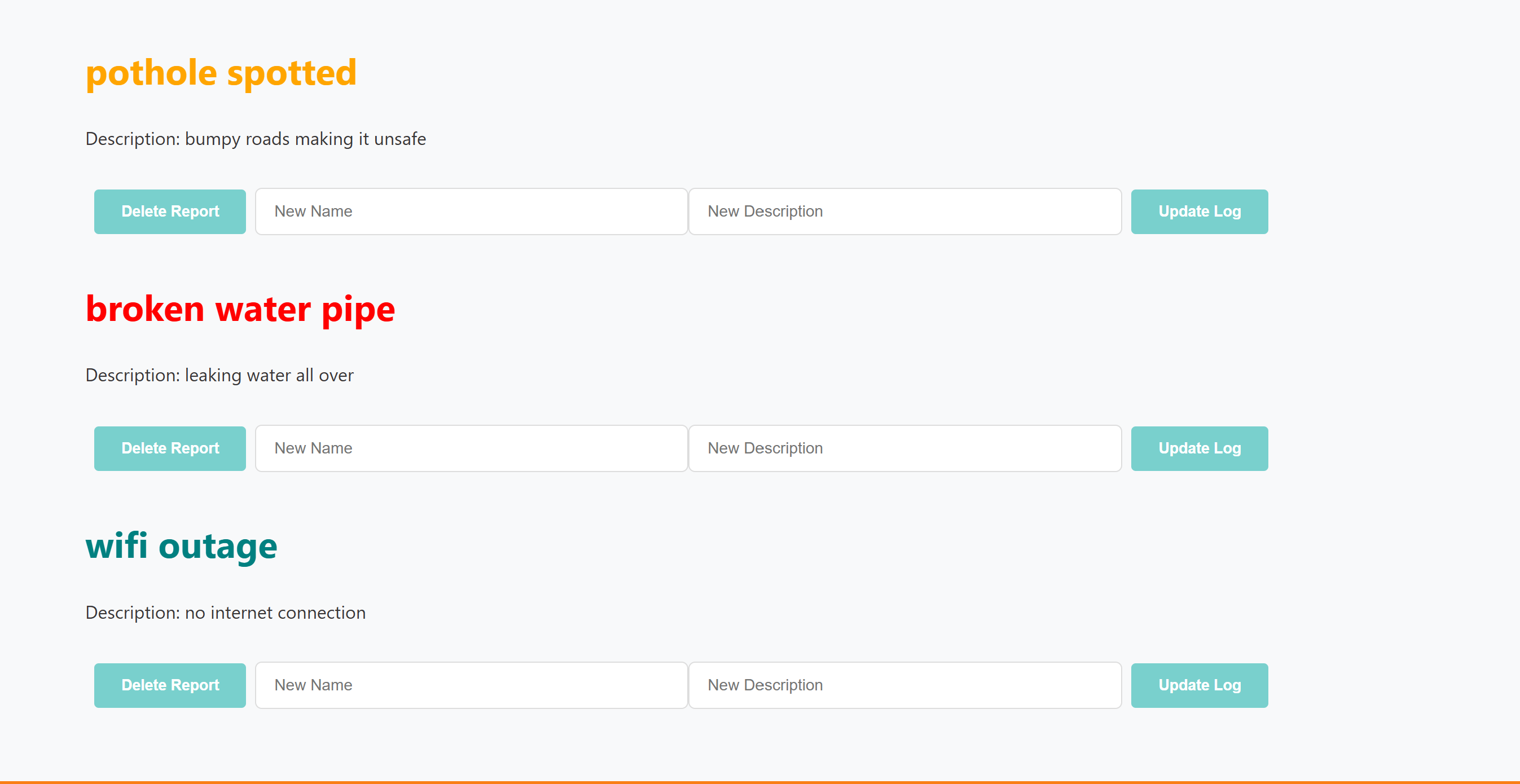Click New Description for broken water pipe
Image resolution: width=1520 pixels, height=784 pixels.
coord(904,448)
